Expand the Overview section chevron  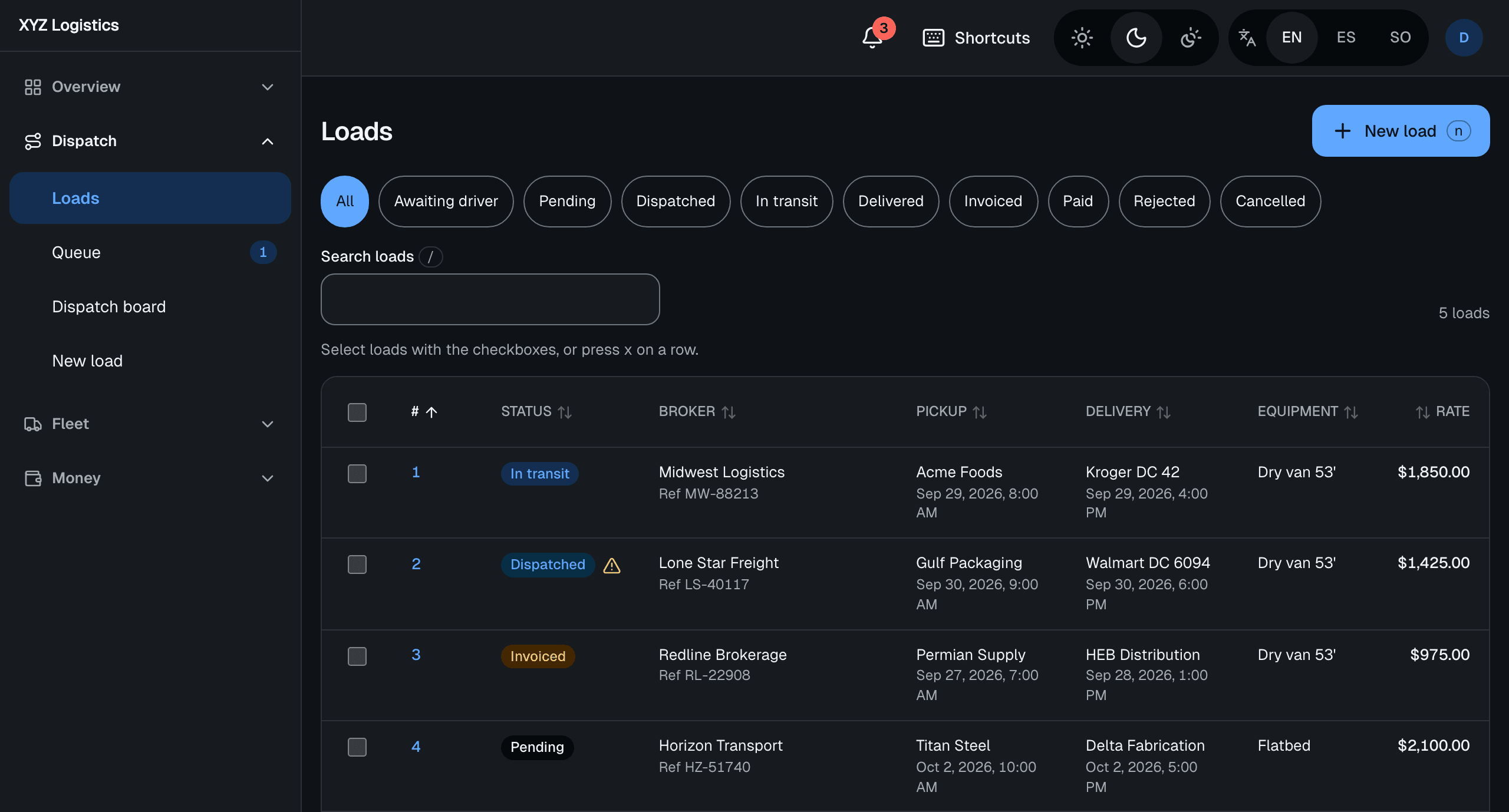tap(268, 87)
